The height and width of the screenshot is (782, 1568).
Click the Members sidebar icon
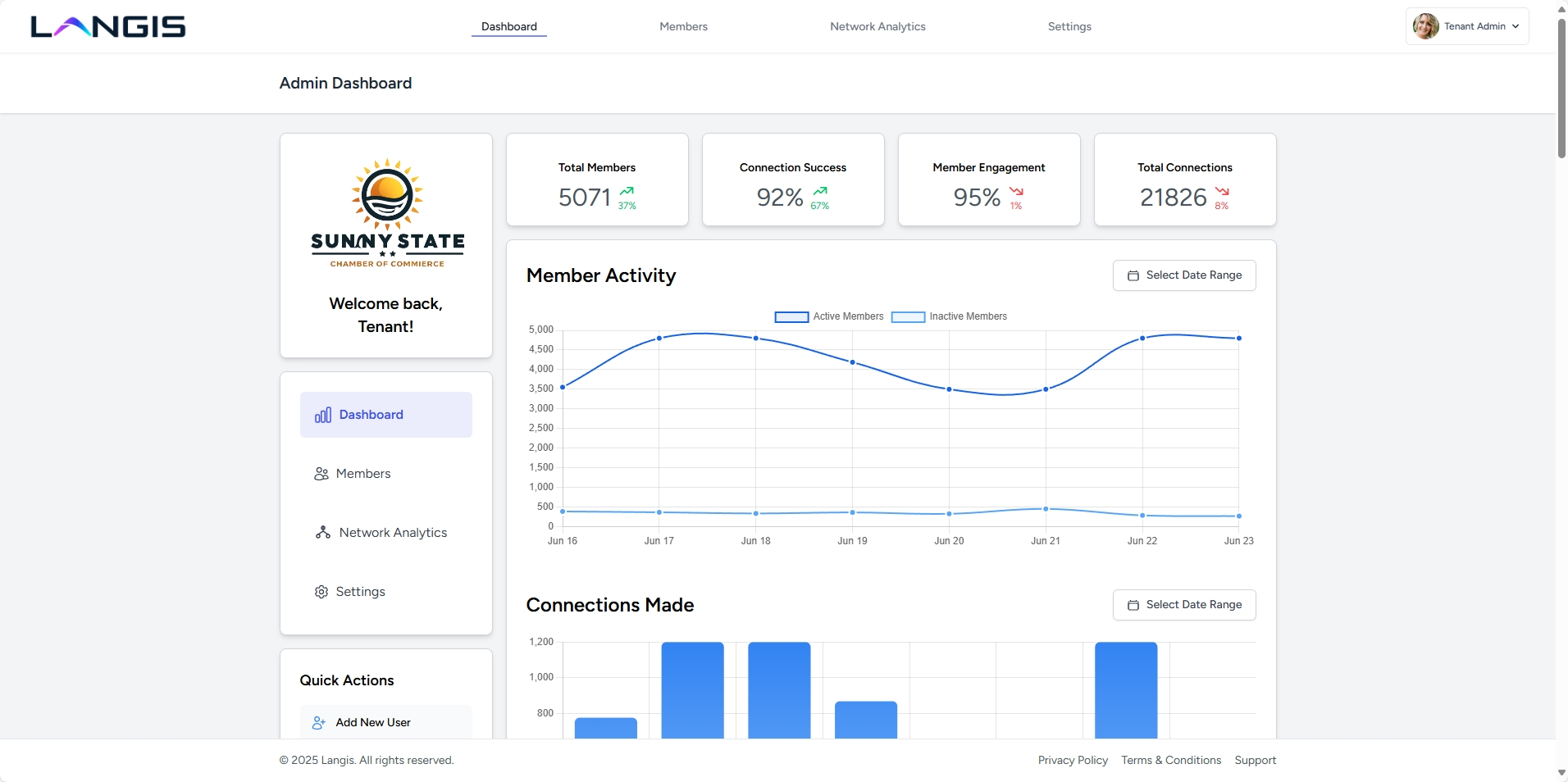tap(321, 474)
